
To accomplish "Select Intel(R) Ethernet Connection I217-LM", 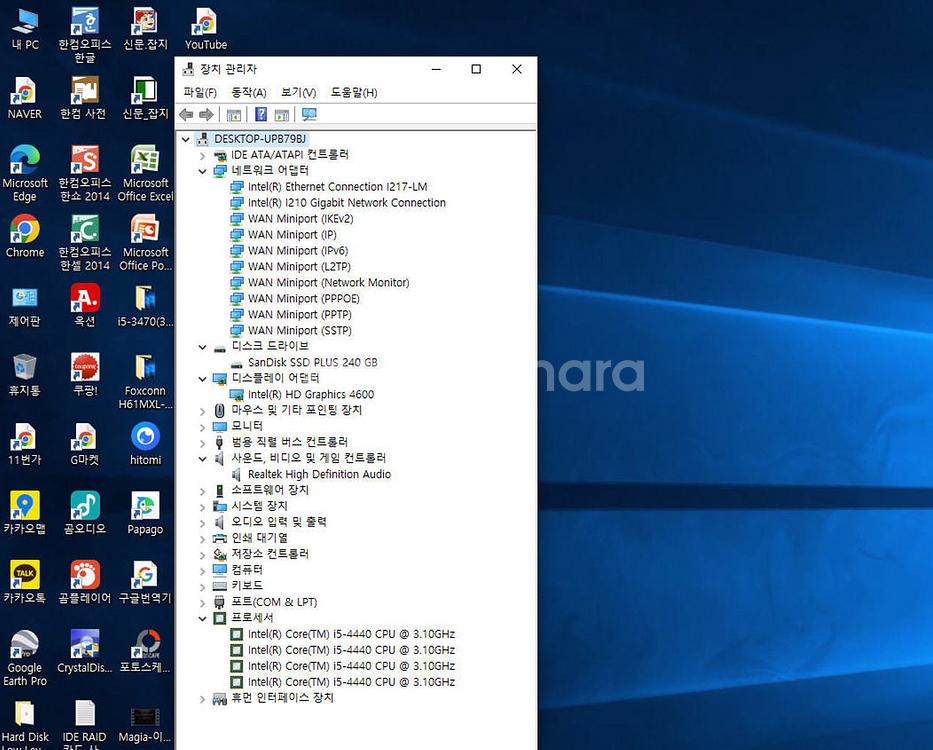I will click(x=337, y=187).
